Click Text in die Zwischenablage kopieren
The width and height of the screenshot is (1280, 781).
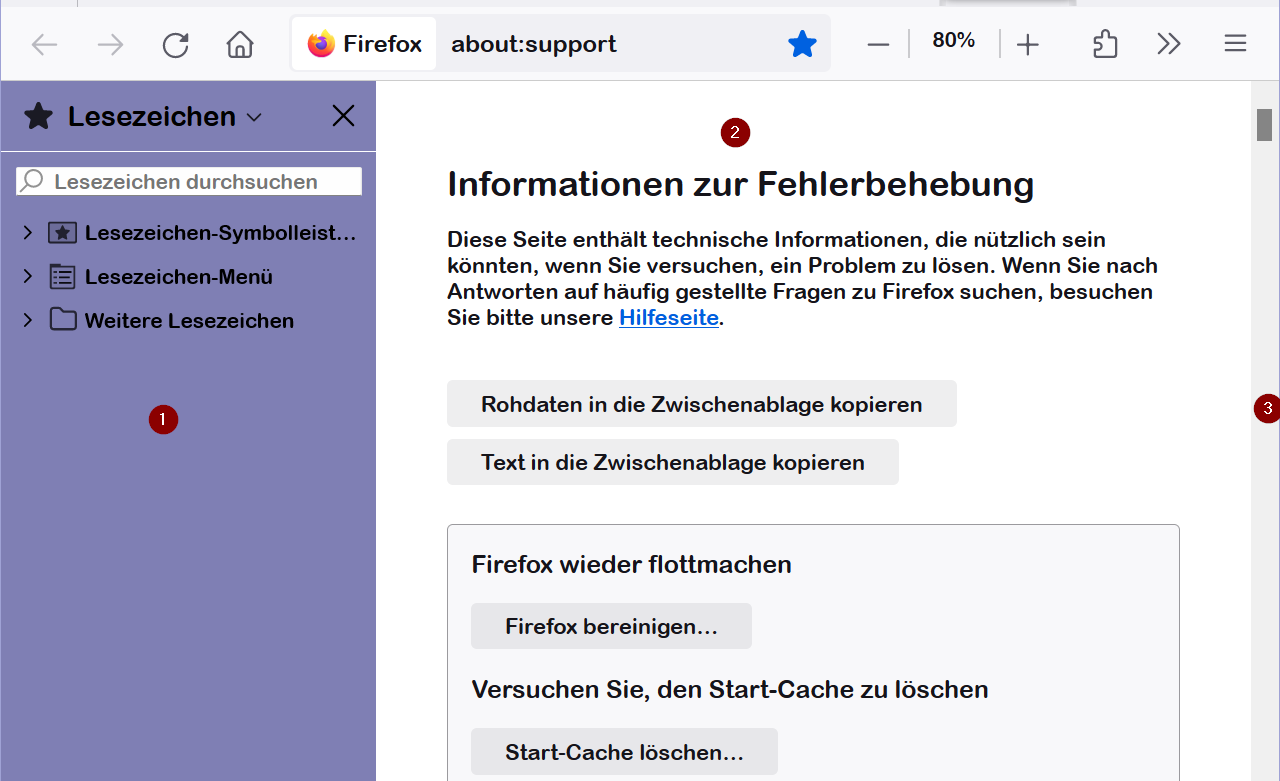672,462
